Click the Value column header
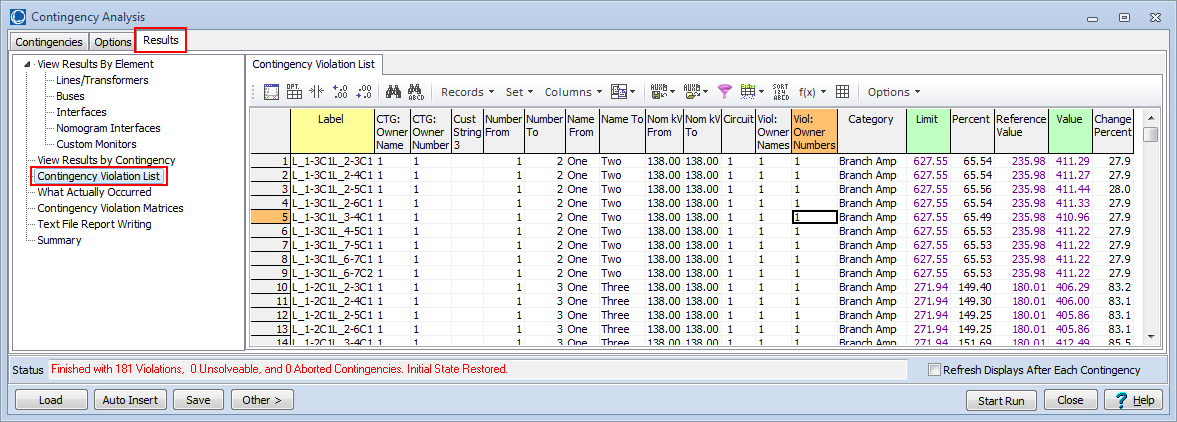The width and height of the screenshot is (1177, 422). click(x=1070, y=131)
